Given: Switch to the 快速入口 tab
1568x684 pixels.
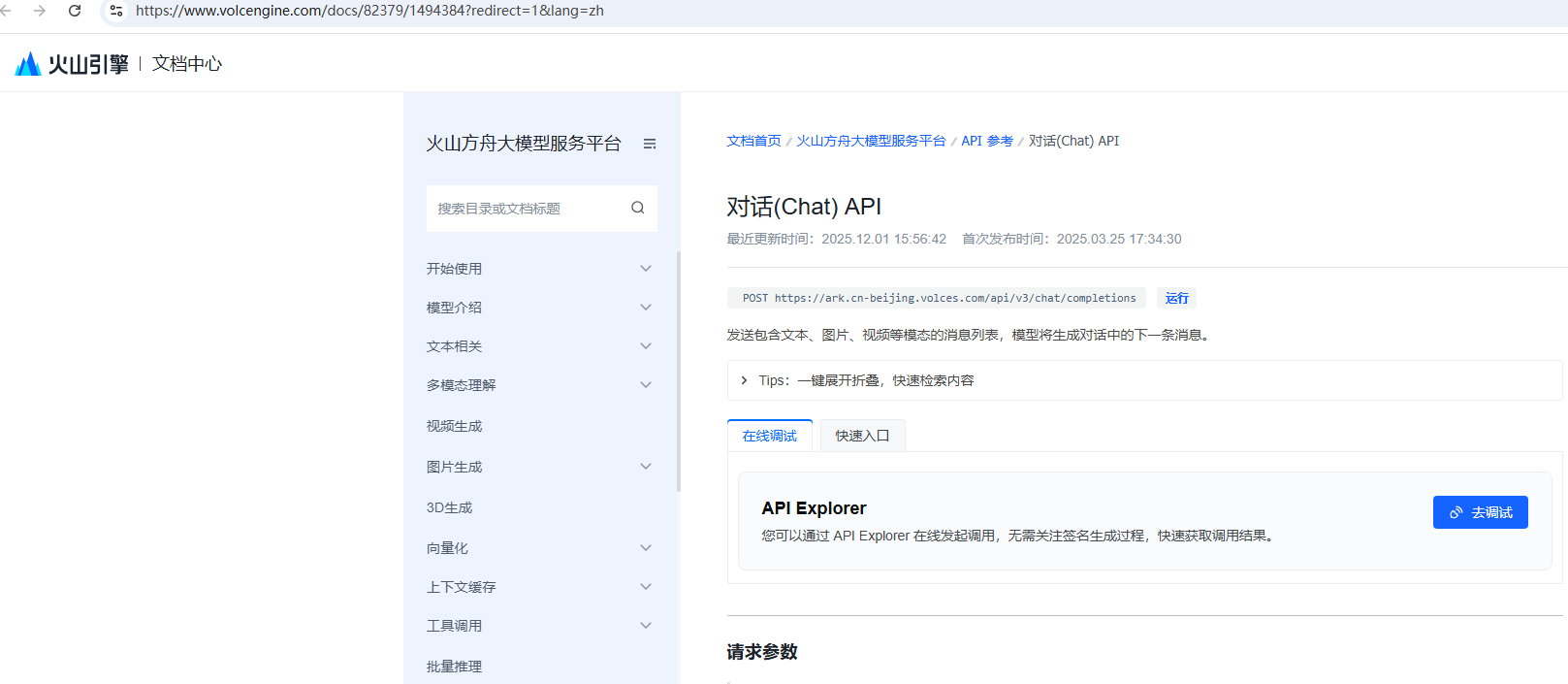Looking at the screenshot, I should point(863,436).
